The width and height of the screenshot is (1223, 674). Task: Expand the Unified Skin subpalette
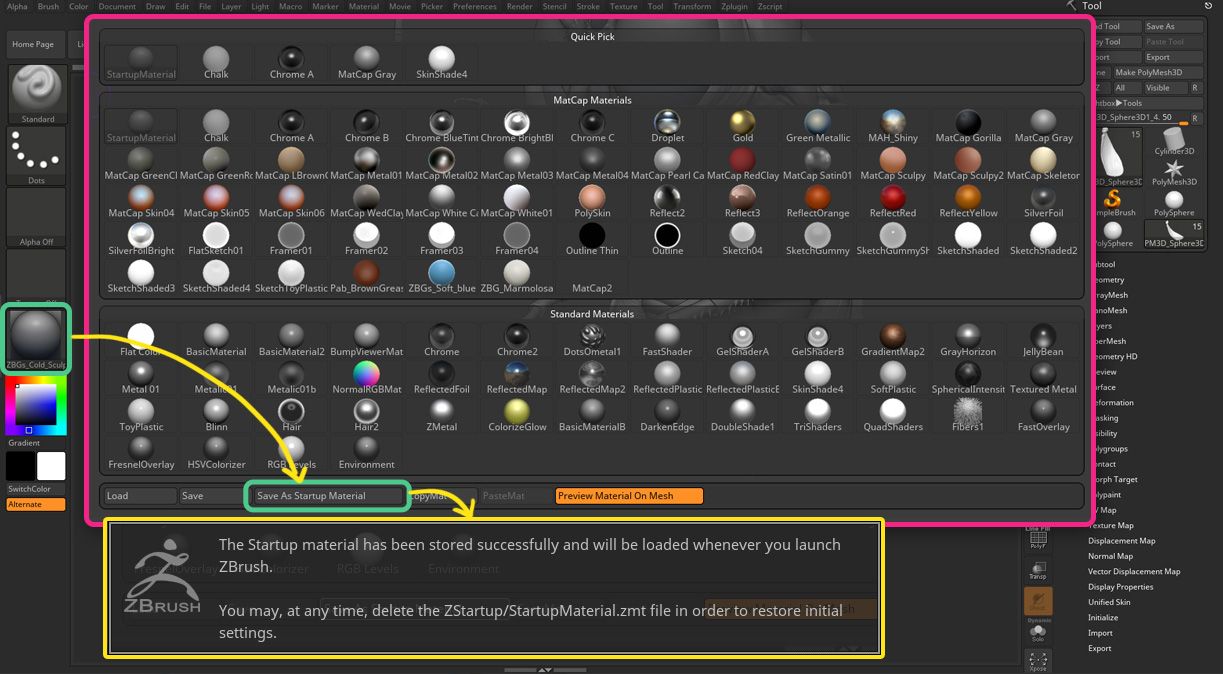(1109, 602)
